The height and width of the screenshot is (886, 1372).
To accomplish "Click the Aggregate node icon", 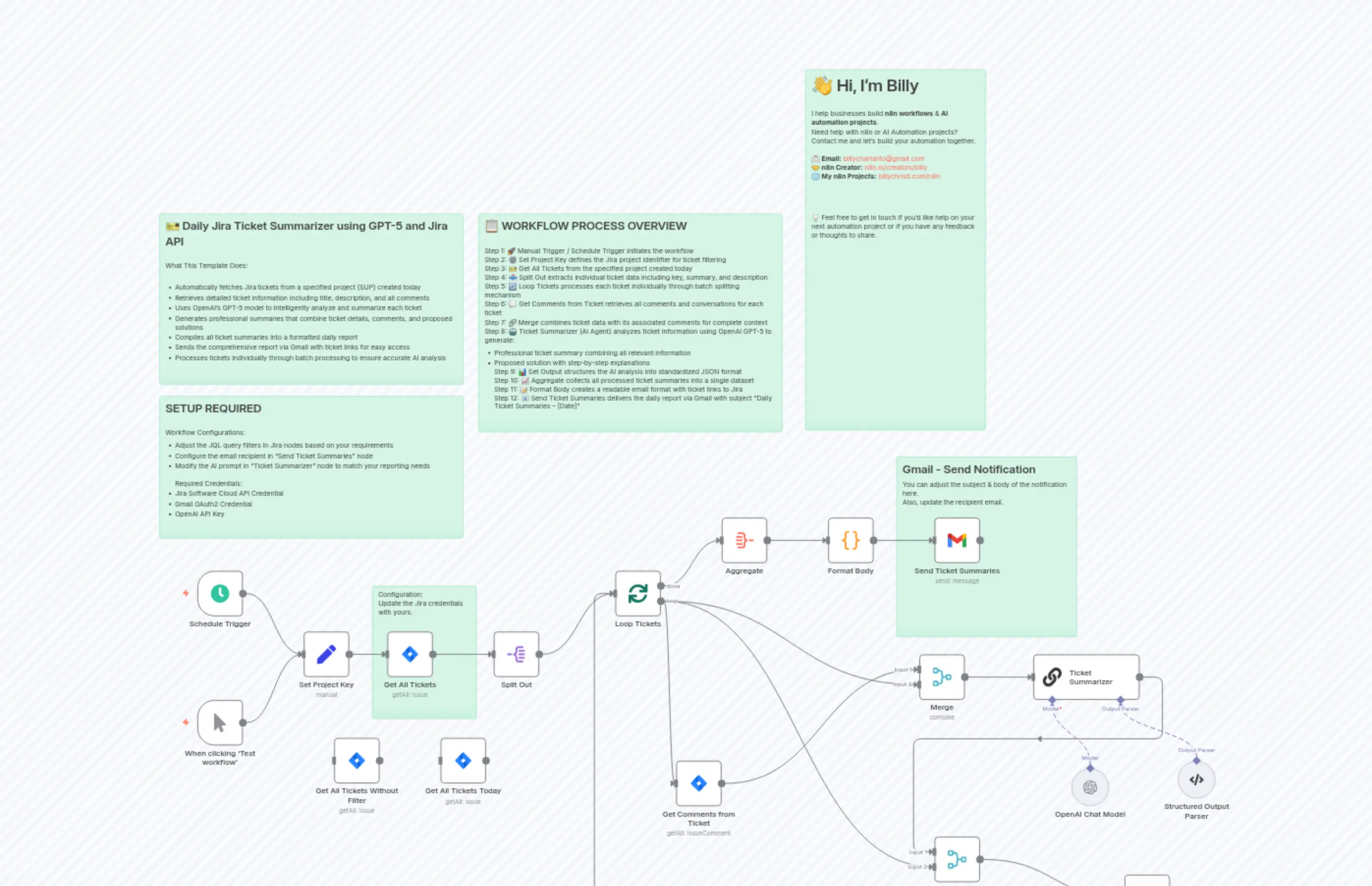I will (x=743, y=540).
